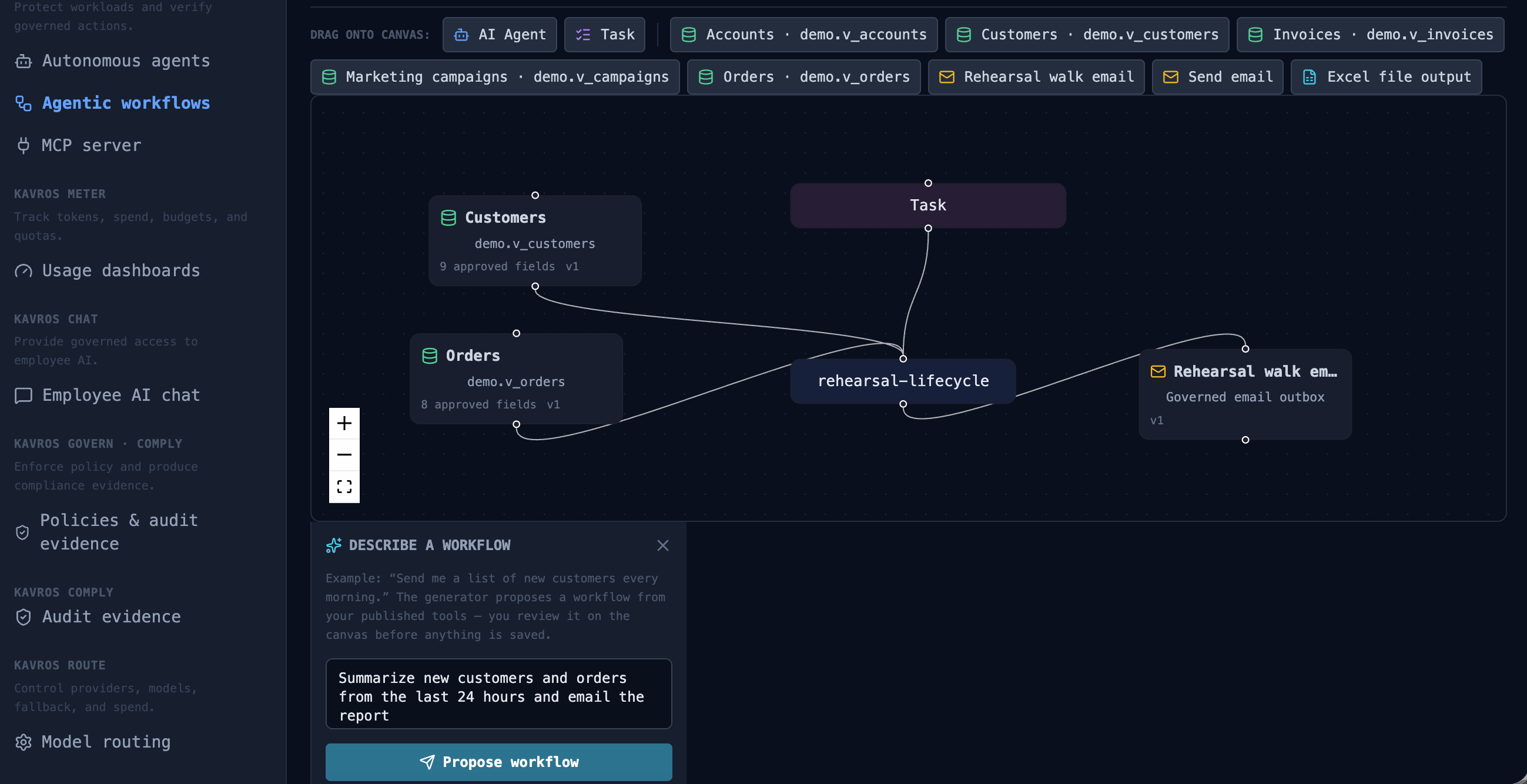
Task: Pick the Marketing campaigns palette chip
Action: (495, 77)
